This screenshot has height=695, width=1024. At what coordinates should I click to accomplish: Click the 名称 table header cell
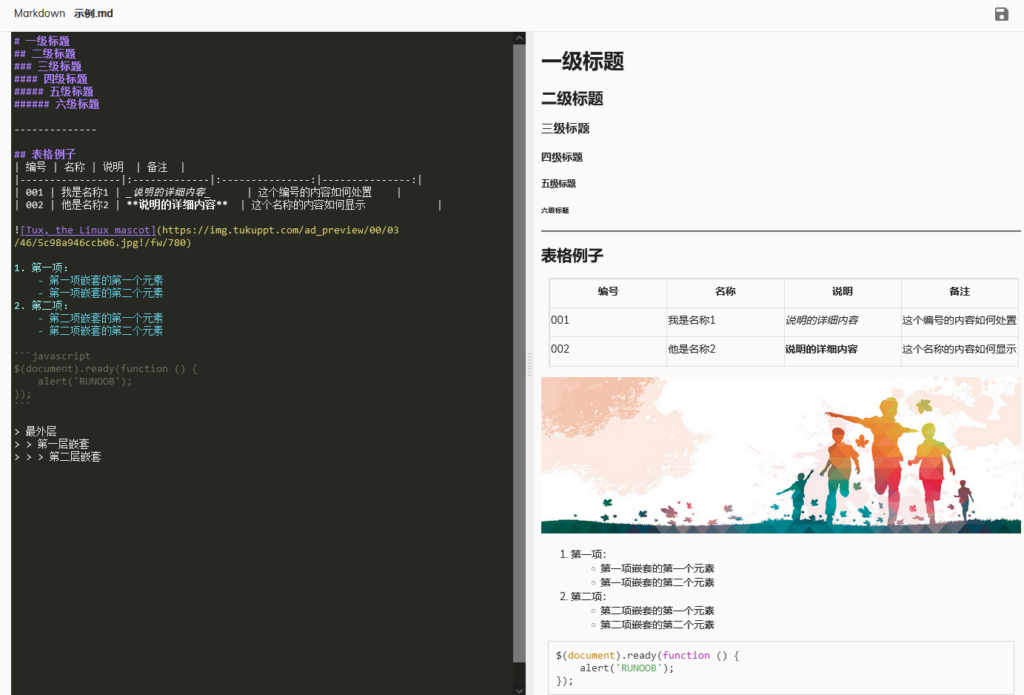tap(725, 292)
